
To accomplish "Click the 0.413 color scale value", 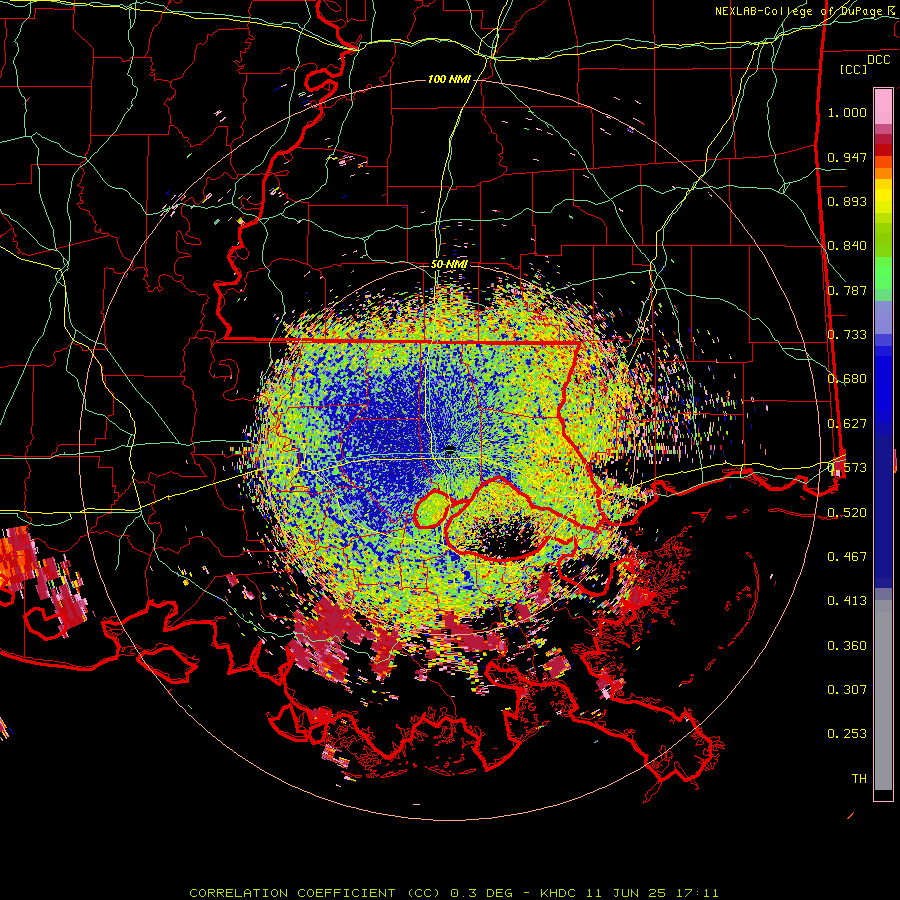I will 847,601.
